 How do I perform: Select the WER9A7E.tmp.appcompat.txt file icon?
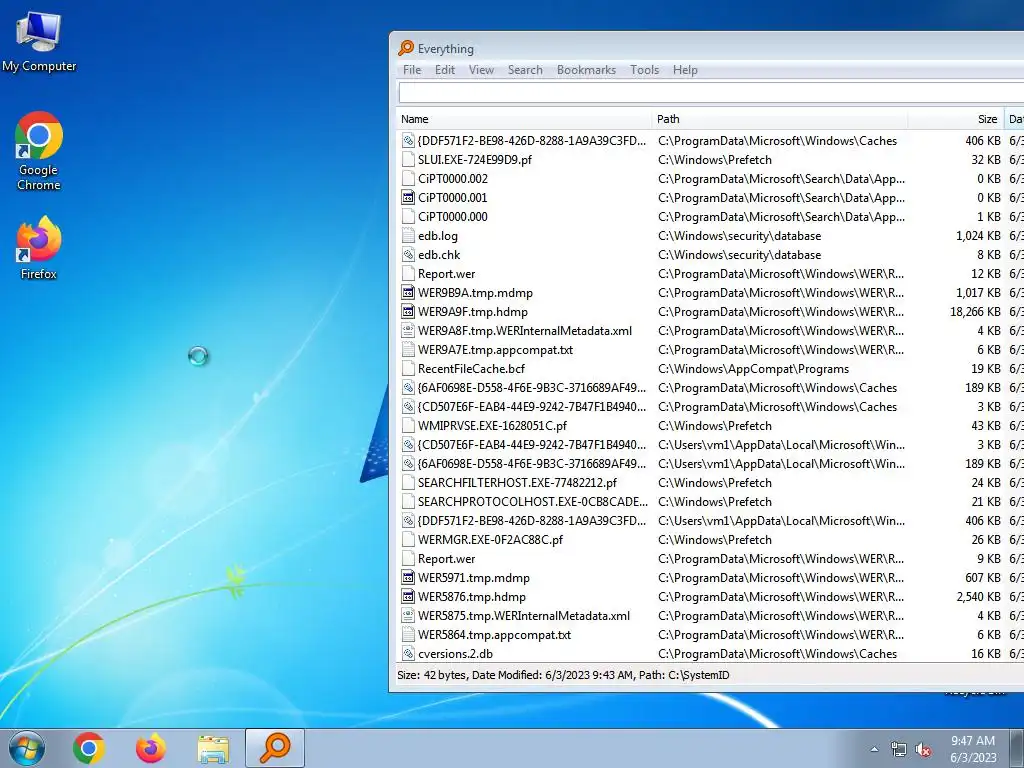click(408, 349)
